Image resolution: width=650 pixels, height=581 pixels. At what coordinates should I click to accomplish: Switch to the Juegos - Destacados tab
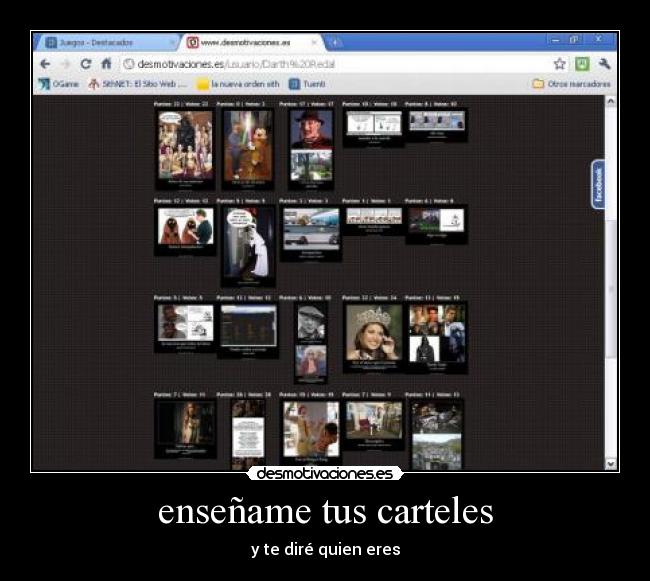point(106,42)
